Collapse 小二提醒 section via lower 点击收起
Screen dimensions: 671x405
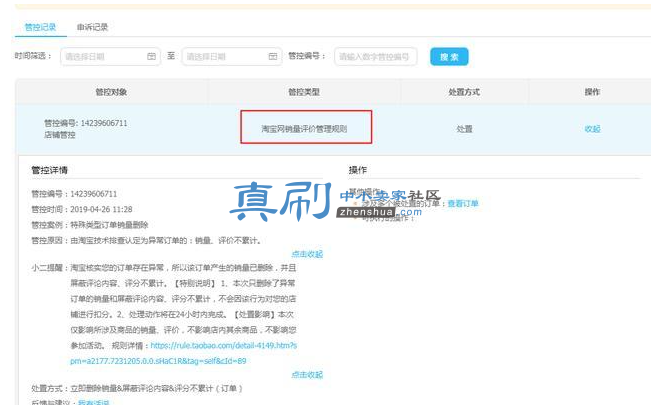pyautogui.click(x=307, y=375)
